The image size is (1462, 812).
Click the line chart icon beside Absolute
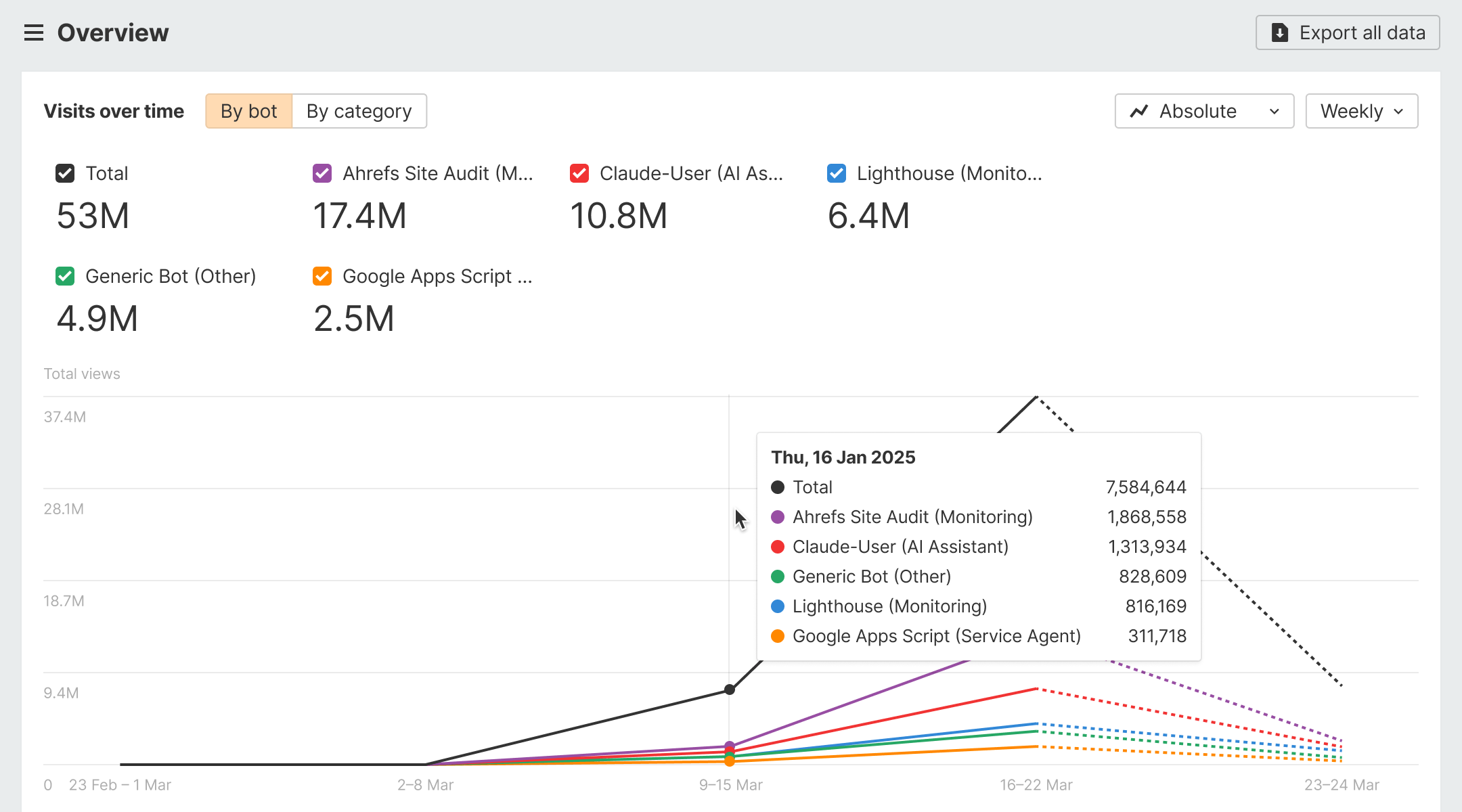pos(1139,111)
